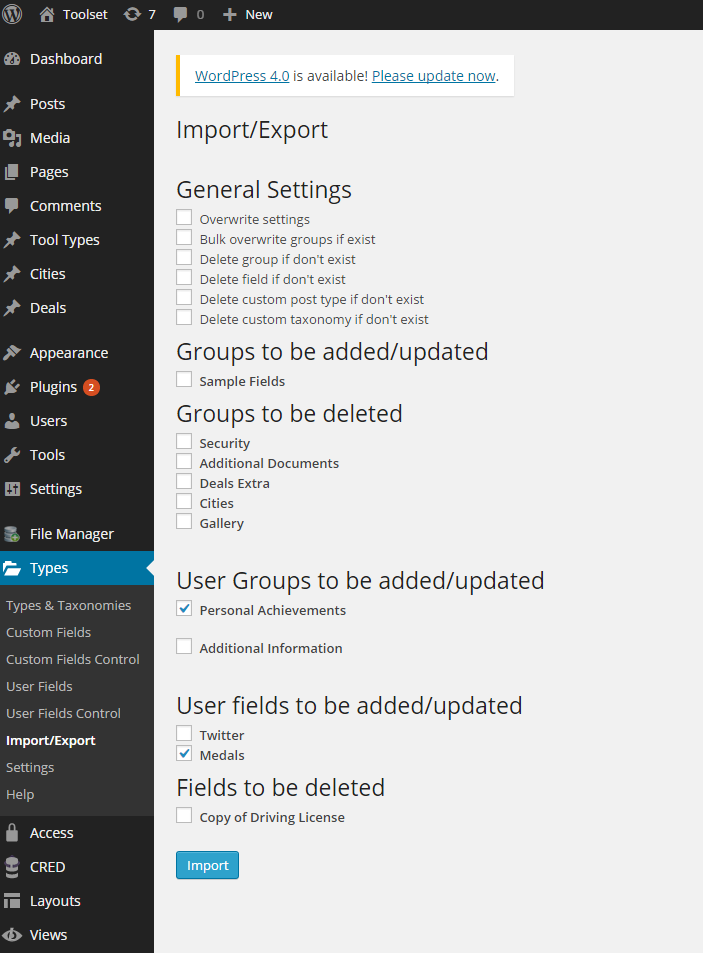Click the Access padlock icon

click(12, 833)
